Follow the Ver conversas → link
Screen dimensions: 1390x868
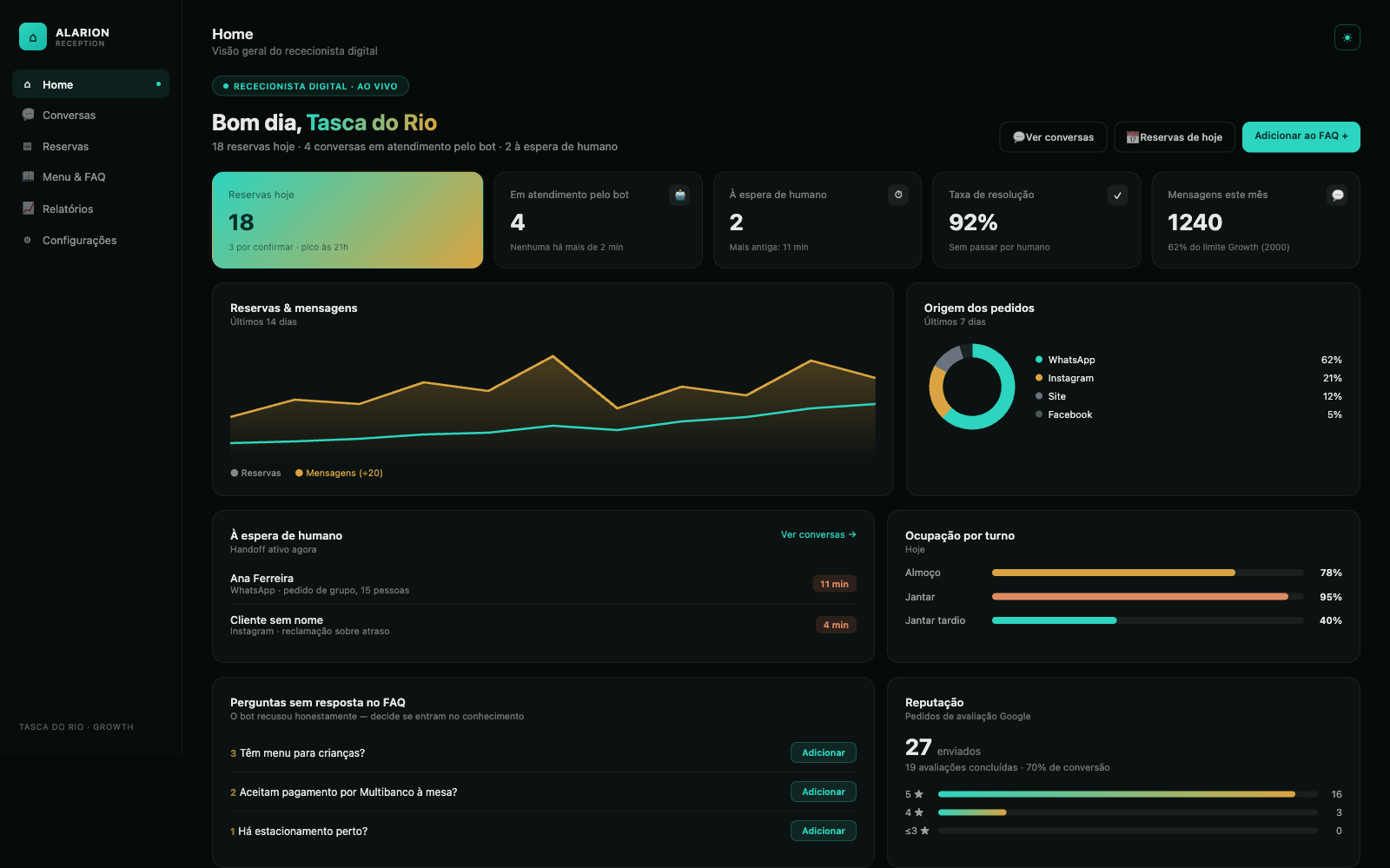coord(818,535)
